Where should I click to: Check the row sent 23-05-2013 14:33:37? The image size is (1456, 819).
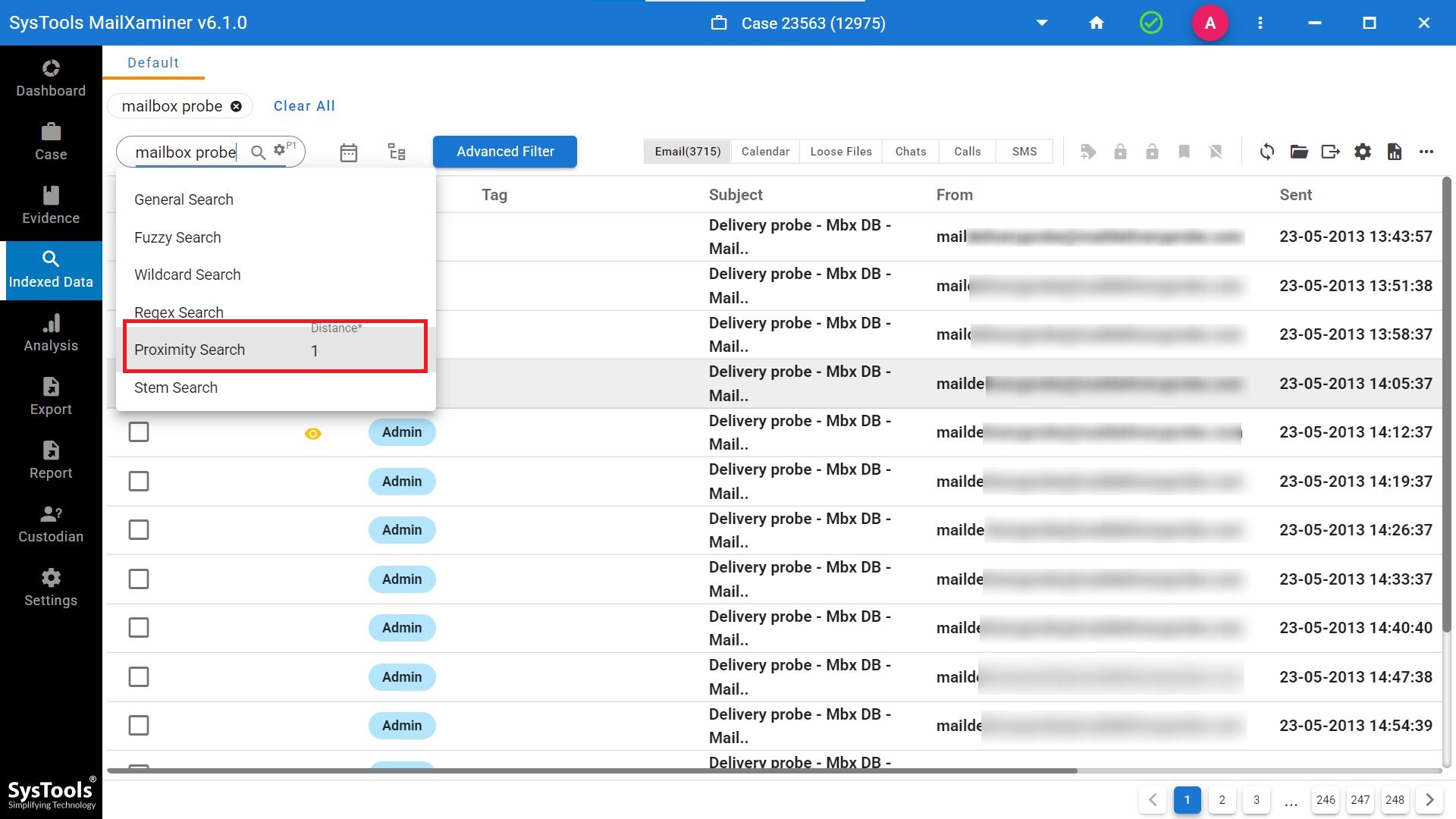pyautogui.click(x=139, y=579)
